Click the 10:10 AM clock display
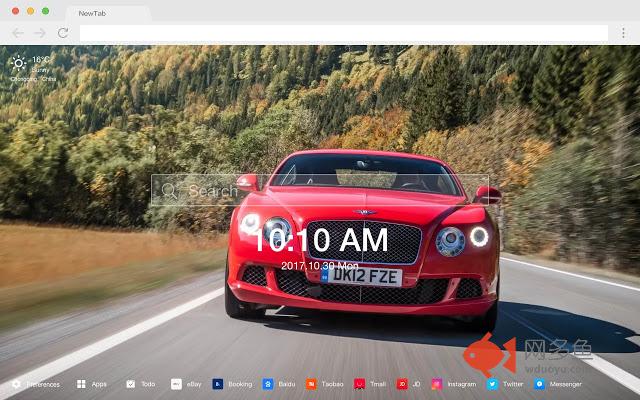This screenshot has height=400, width=640. (321, 240)
